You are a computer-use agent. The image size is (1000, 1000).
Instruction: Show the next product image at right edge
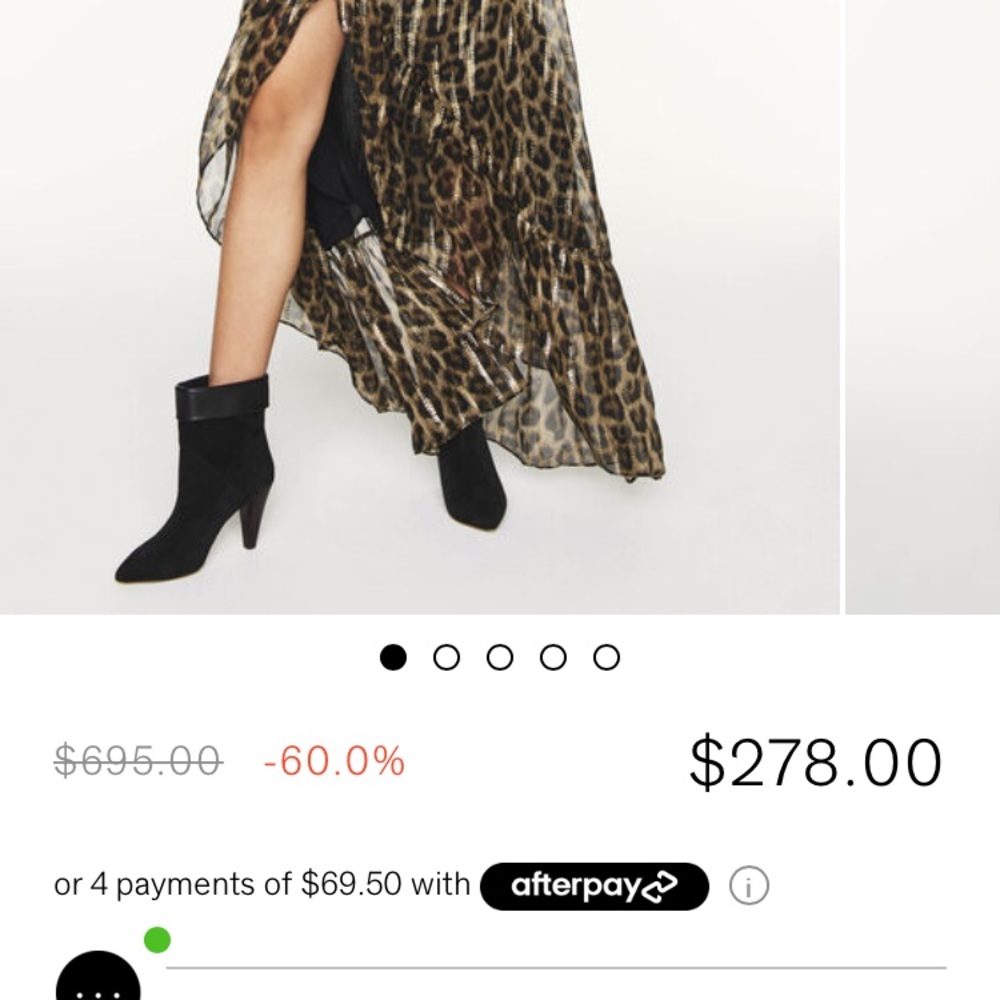(x=923, y=300)
